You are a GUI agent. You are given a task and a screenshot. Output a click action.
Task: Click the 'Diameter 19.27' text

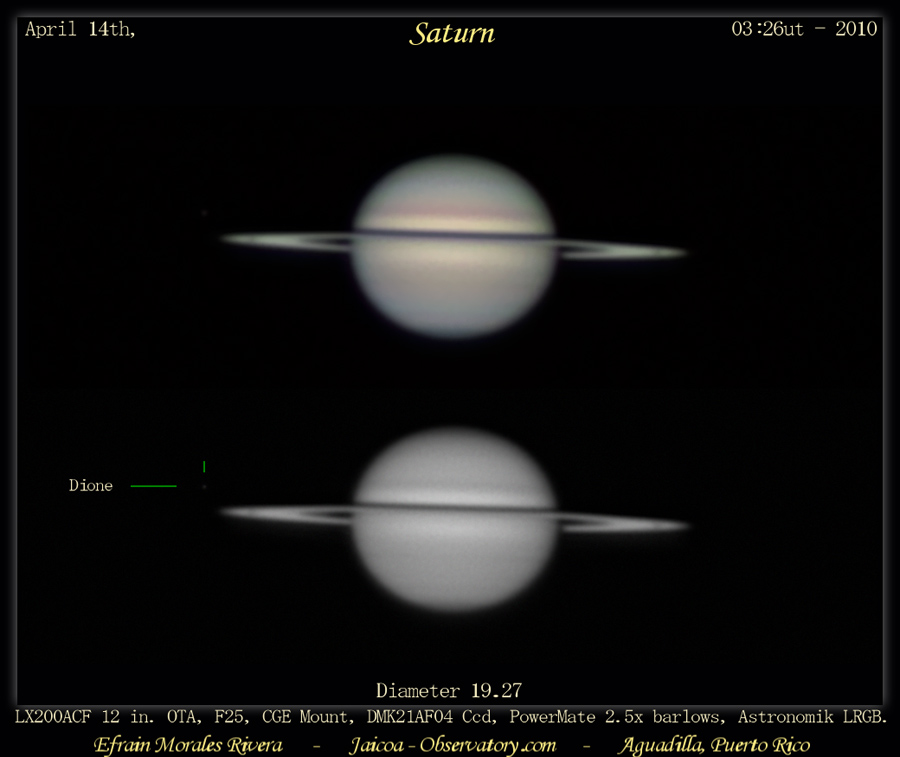click(x=449, y=690)
